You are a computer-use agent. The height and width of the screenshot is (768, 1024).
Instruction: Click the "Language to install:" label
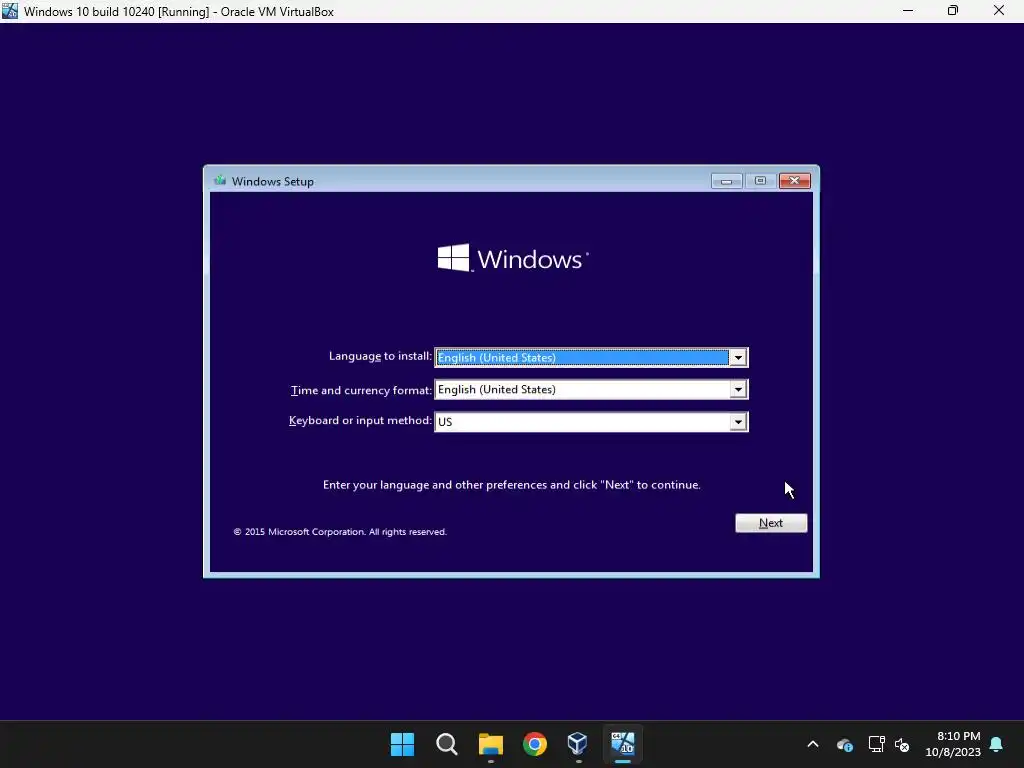click(380, 356)
